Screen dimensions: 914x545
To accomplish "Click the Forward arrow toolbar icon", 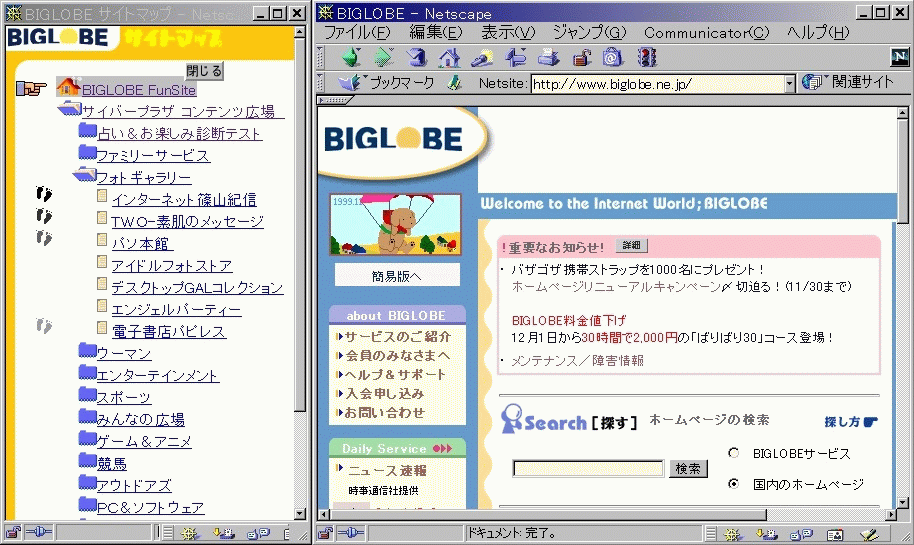I will coord(384,57).
